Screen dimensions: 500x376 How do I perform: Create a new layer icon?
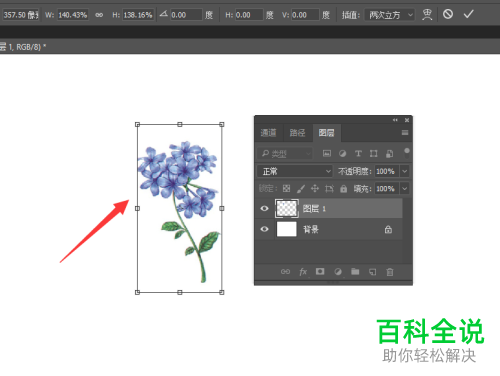(373, 272)
